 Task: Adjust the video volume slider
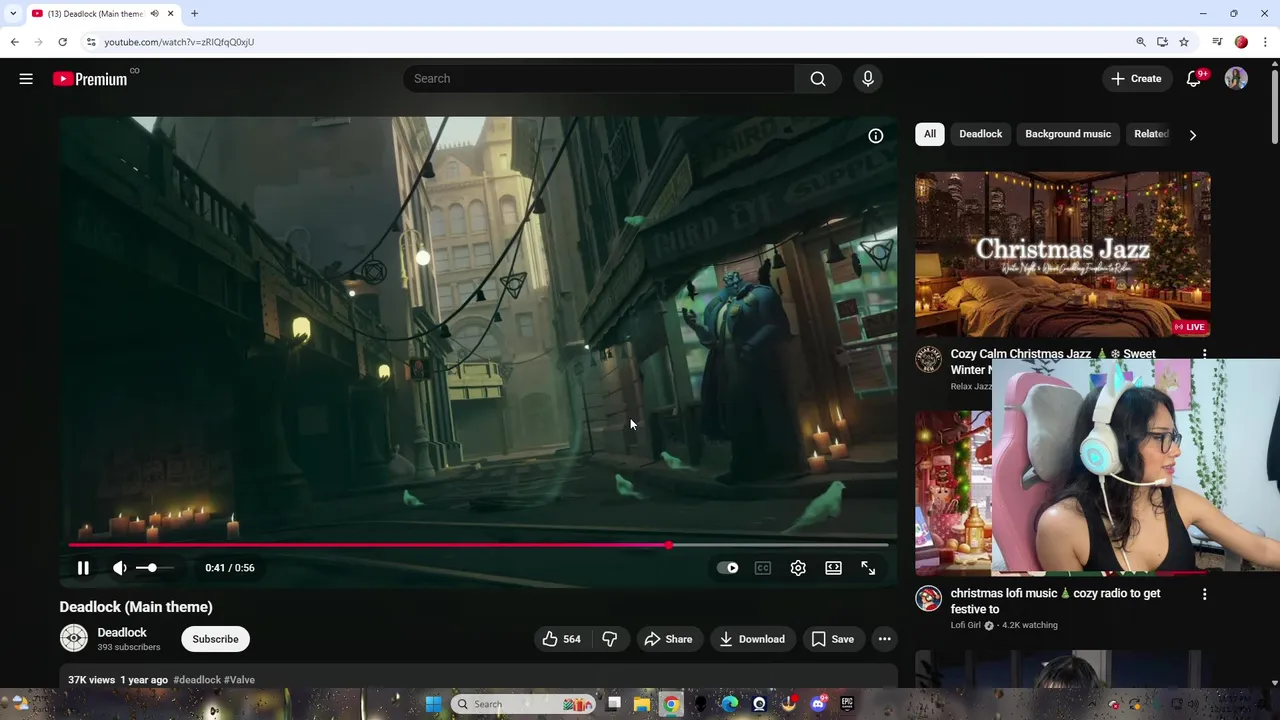(154, 568)
